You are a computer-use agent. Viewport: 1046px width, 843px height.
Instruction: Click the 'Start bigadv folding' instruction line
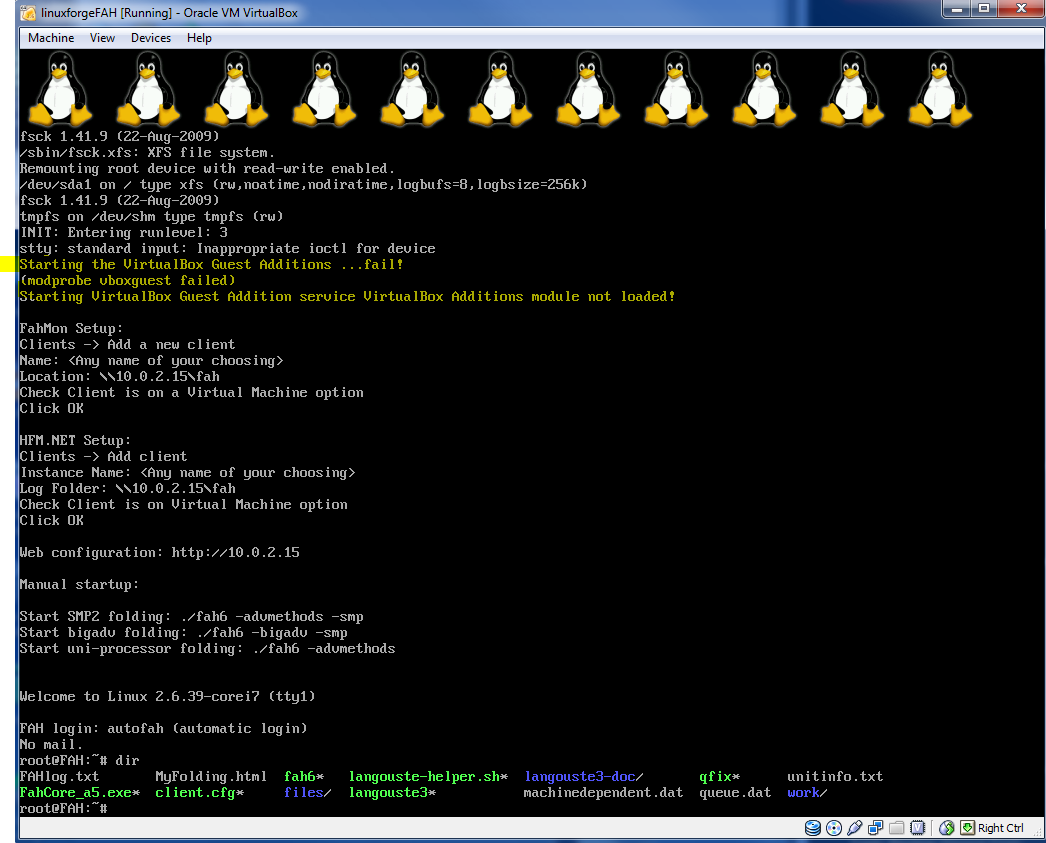pyautogui.click(x=183, y=632)
